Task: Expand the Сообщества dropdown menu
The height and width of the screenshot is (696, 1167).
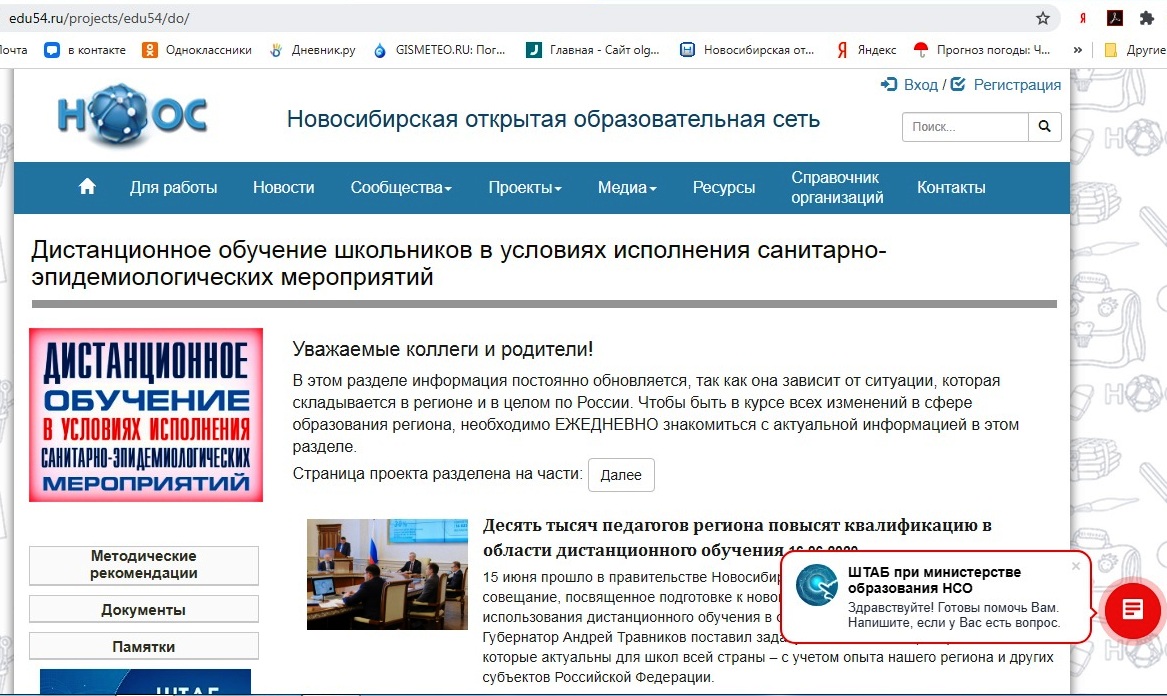Action: click(401, 188)
